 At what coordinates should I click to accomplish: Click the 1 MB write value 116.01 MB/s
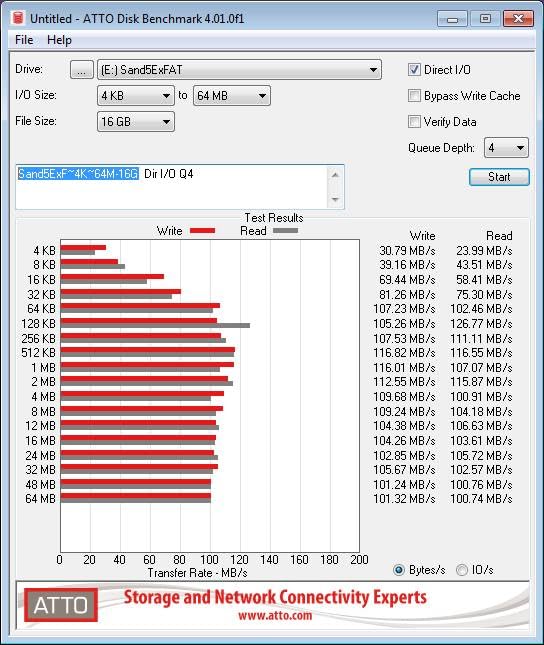point(404,367)
